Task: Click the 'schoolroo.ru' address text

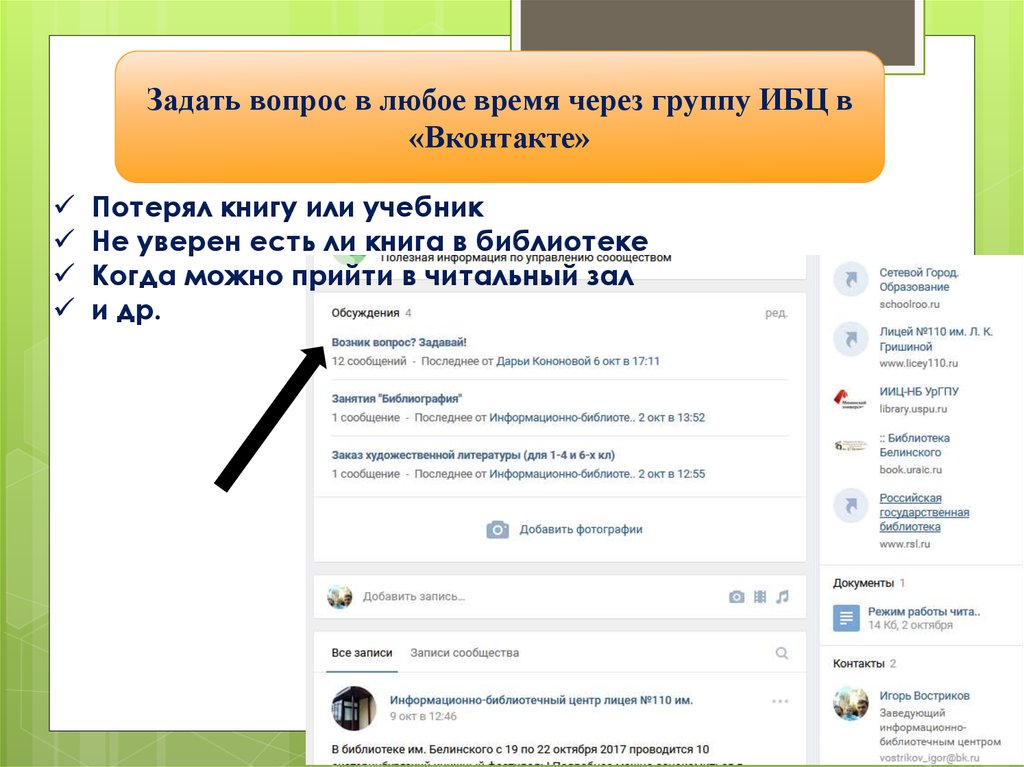Action: pos(909,304)
